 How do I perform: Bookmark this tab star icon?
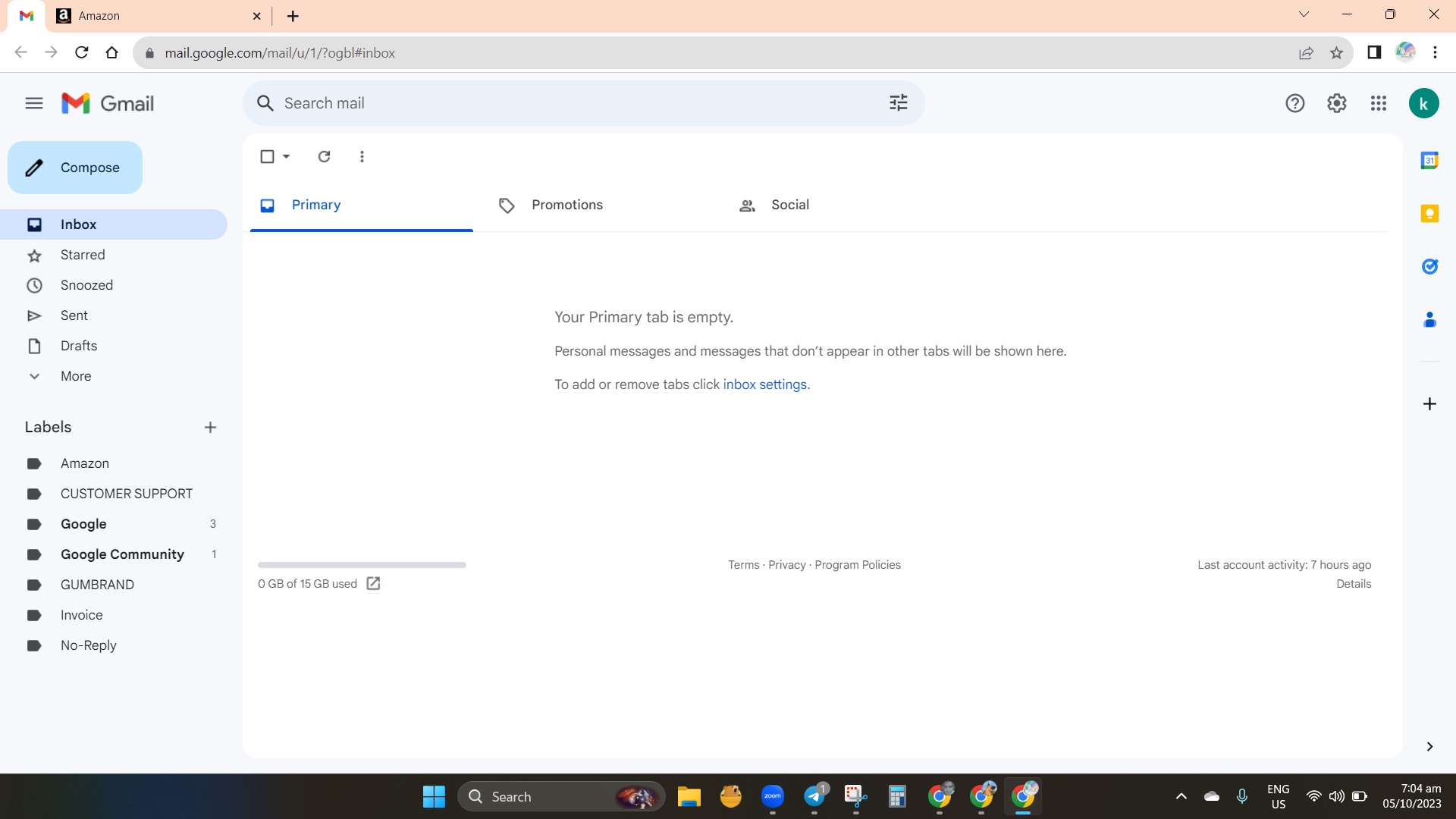point(1336,52)
